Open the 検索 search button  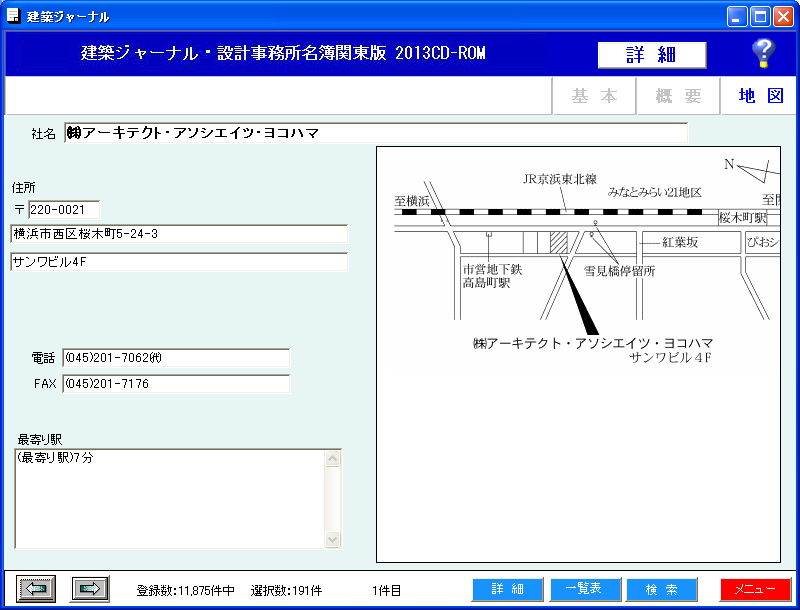point(661,589)
